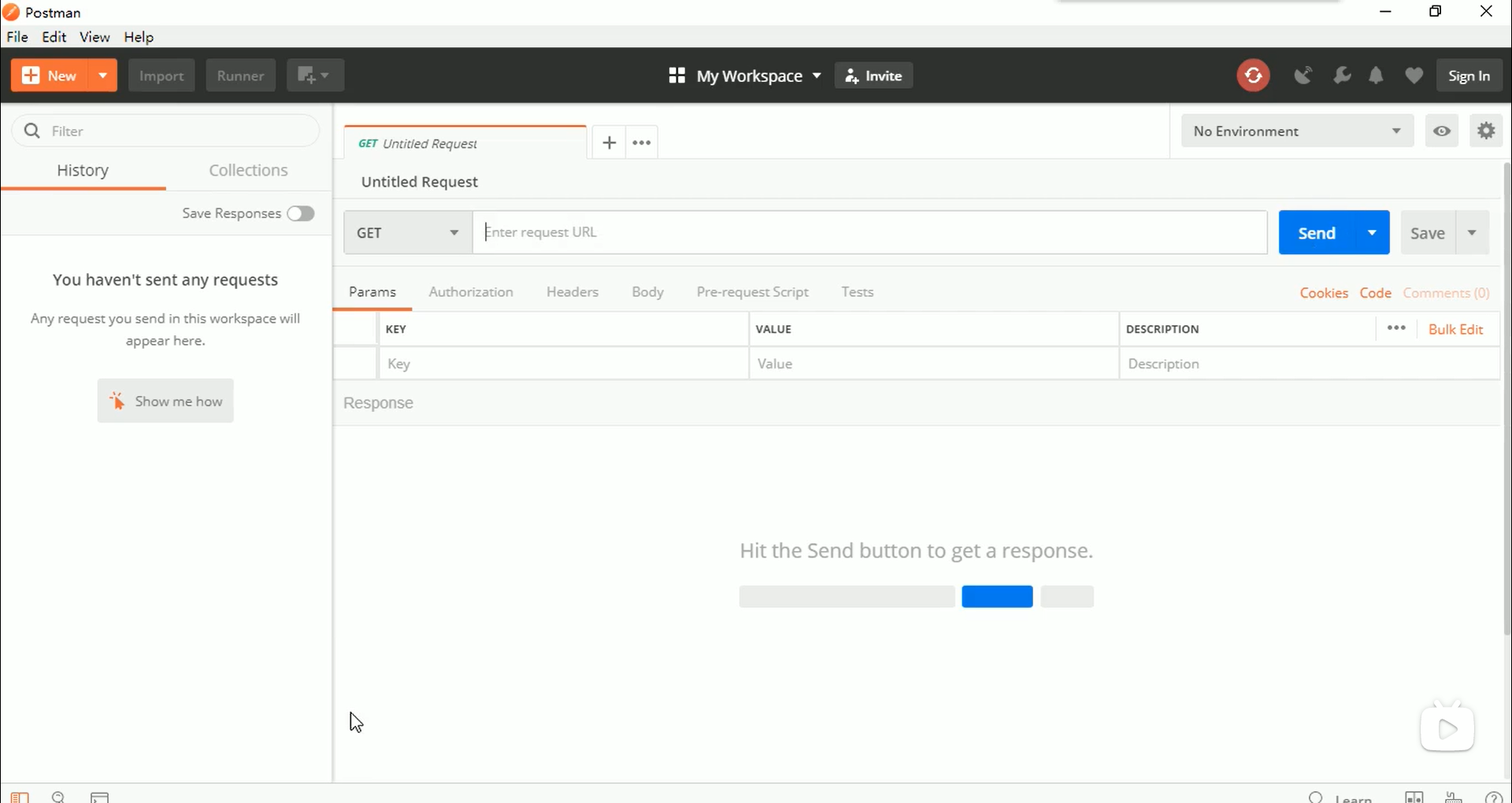Click the Invite button
The image size is (1512, 803).
click(873, 76)
